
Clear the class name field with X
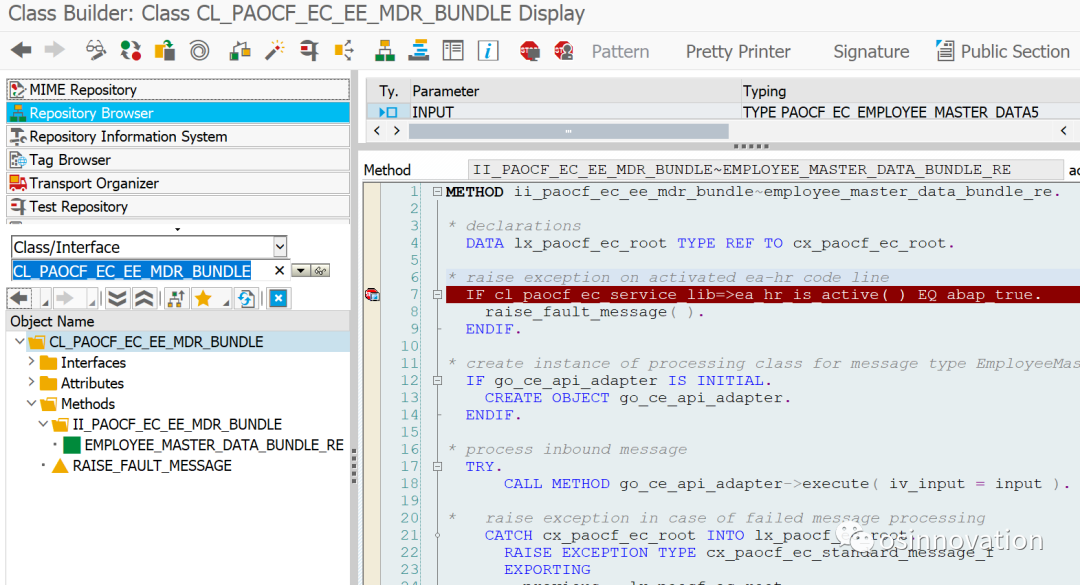(279, 271)
